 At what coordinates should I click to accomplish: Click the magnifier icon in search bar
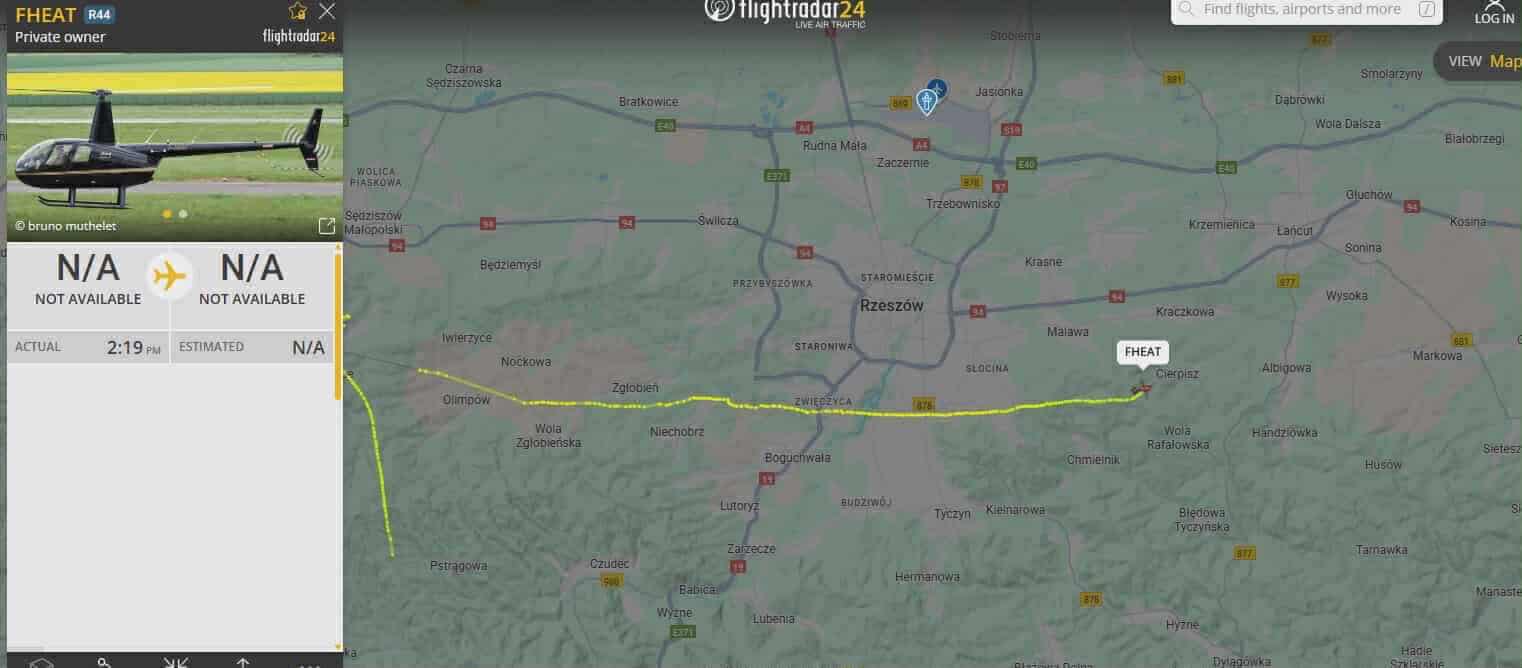(x=1187, y=9)
